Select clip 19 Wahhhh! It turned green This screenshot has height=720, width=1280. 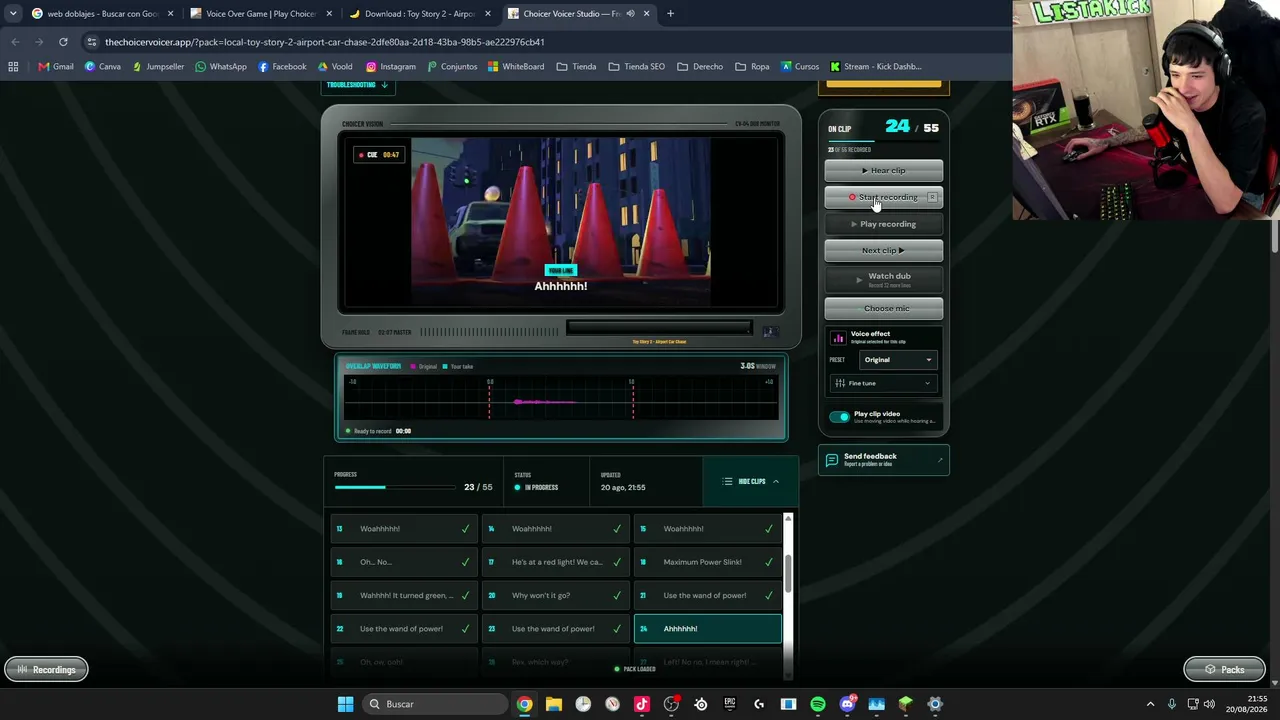[404, 595]
